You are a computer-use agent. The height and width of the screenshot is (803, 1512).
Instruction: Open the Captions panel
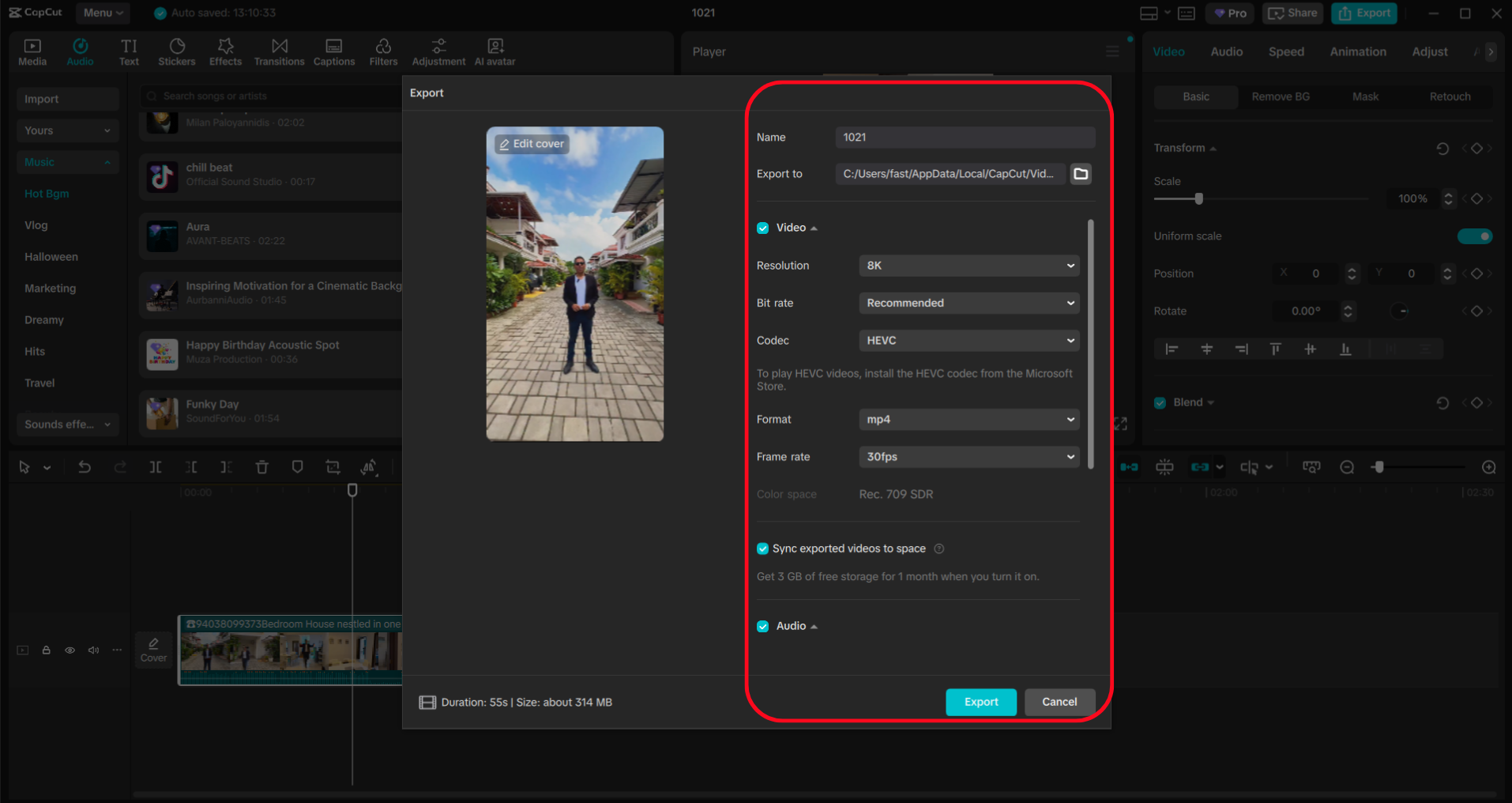pyautogui.click(x=333, y=51)
